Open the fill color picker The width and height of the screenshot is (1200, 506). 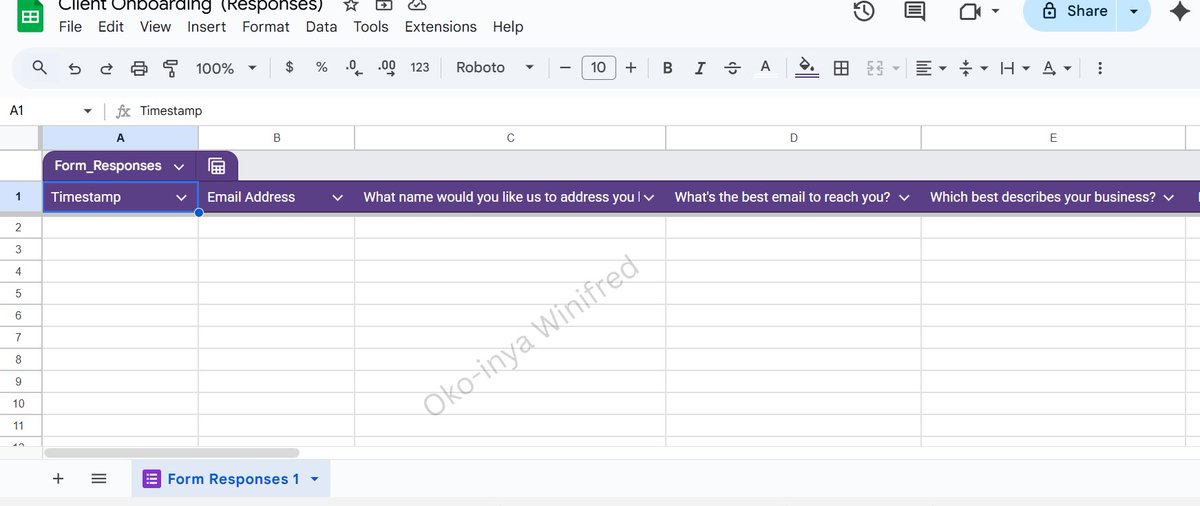tap(807, 68)
